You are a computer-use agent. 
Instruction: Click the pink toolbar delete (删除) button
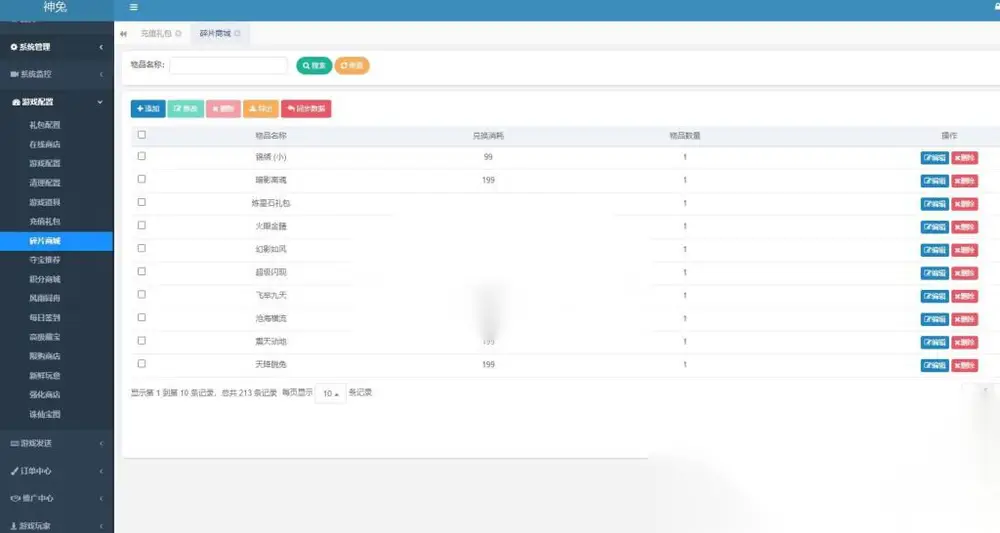pos(223,108)
